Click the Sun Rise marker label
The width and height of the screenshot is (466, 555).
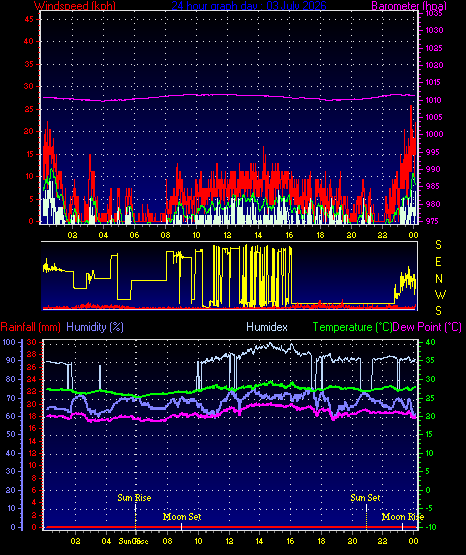134,498
